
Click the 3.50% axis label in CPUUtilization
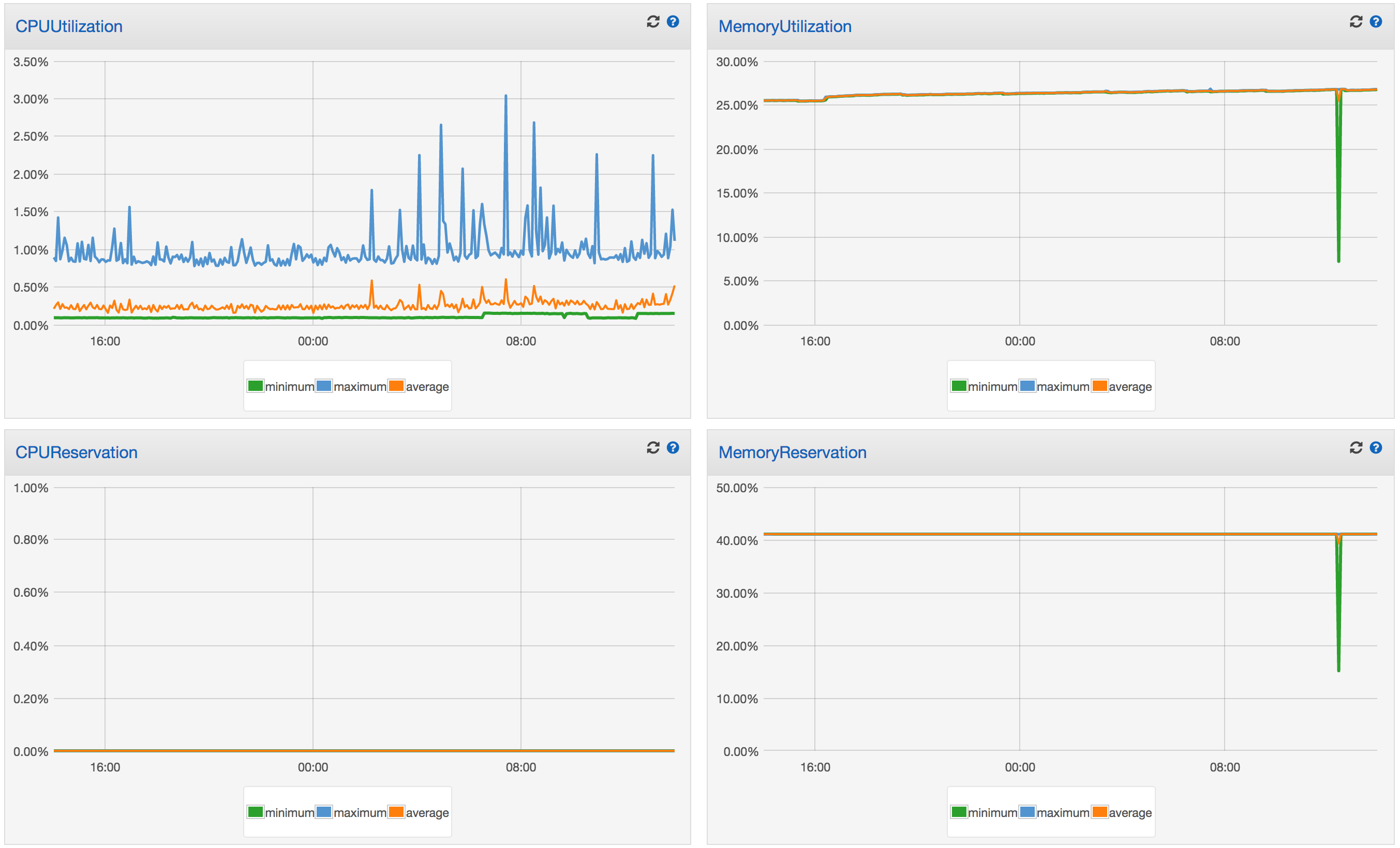[x=31, y=62]
